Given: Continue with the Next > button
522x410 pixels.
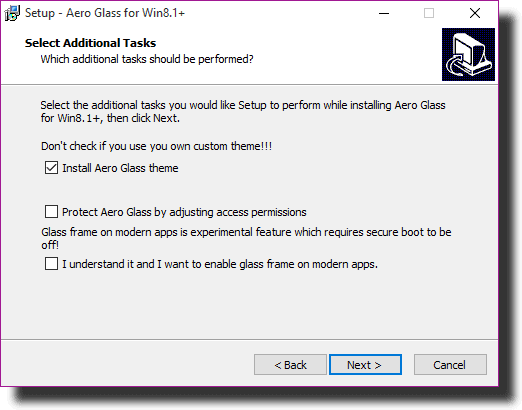Looking at the screenshot, I should click(x=365, y=365).
